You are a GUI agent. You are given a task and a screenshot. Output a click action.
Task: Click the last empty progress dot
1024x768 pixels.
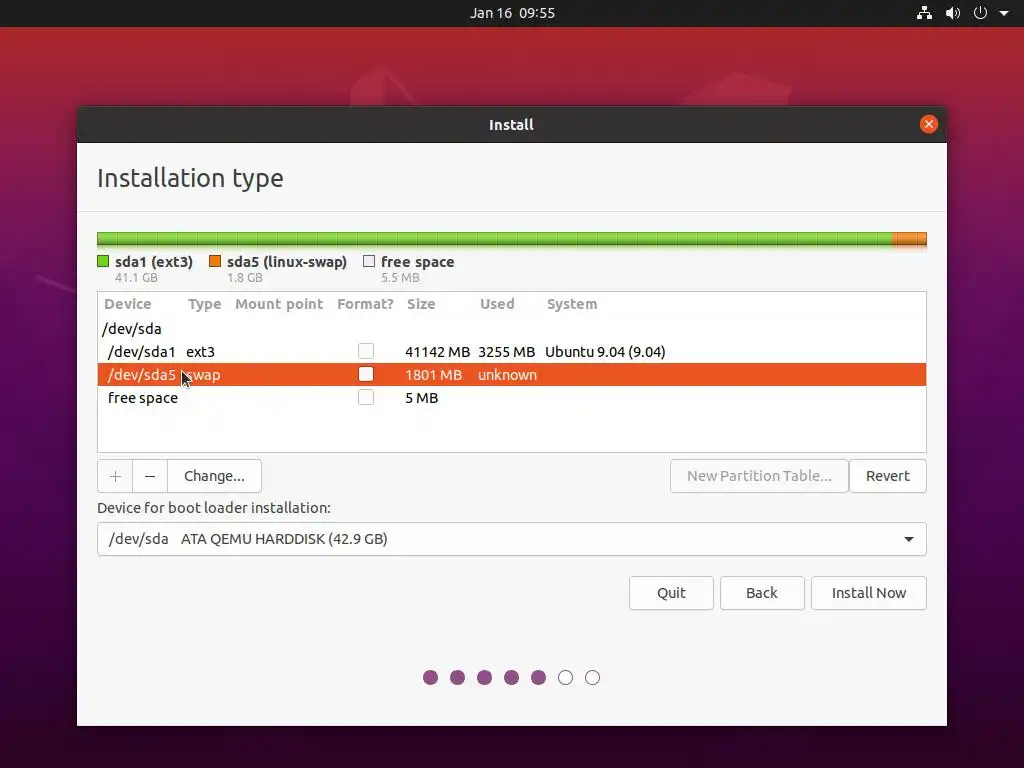tap(592, 678)
